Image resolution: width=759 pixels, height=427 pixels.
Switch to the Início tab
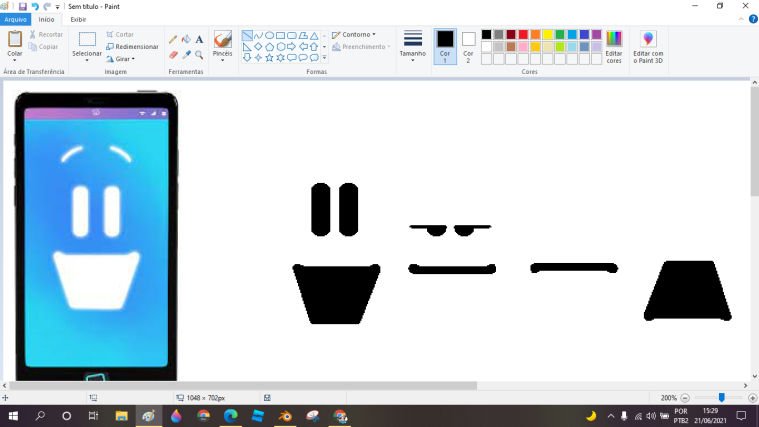tap(46, 19)
